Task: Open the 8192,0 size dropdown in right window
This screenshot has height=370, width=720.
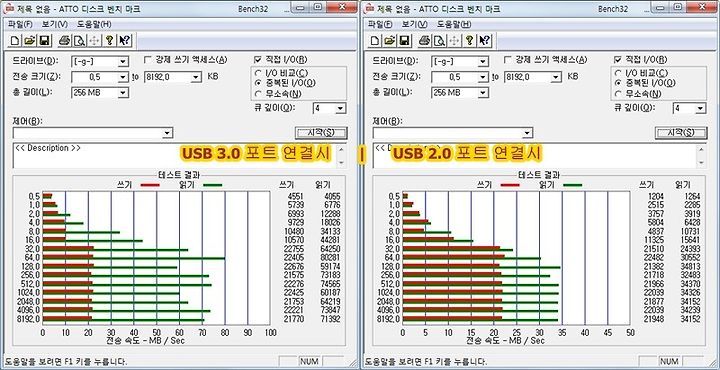Action: coord(556,77)
